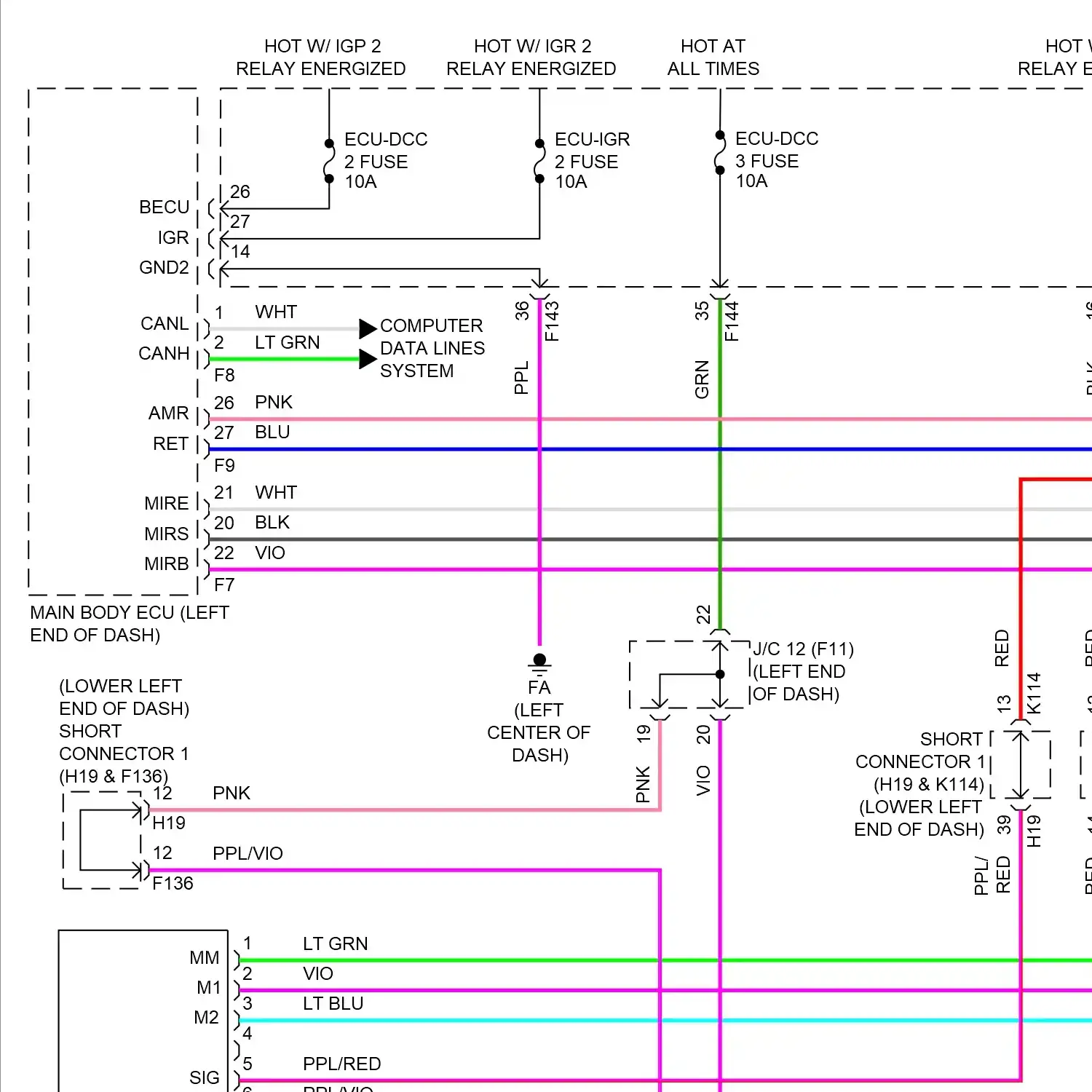This screenshot has height=1092, width=1092.
Task: Click the "CANL" terminal label
Action: click(x=165, y=324)
